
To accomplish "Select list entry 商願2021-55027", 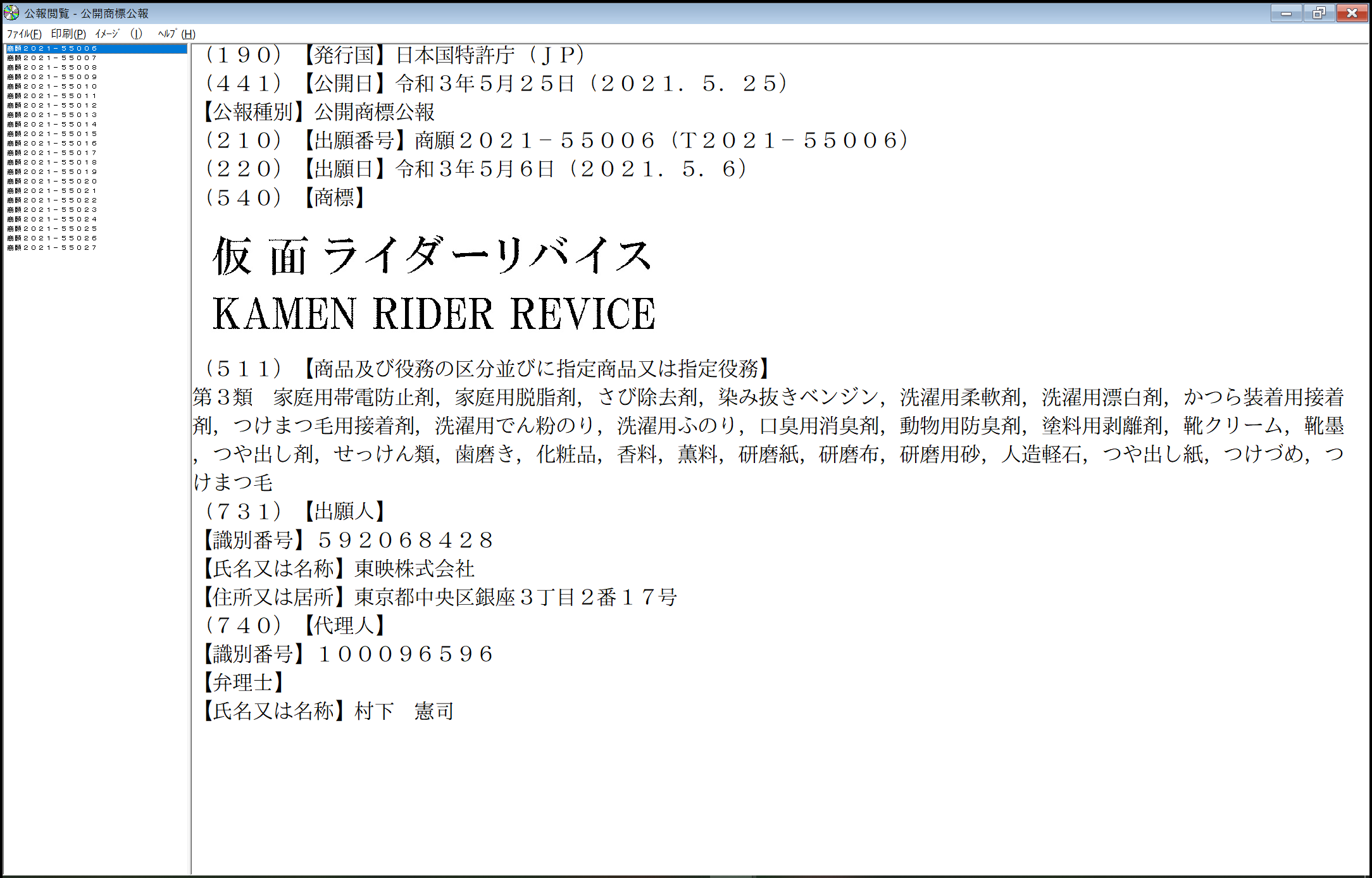I will 53,248.
